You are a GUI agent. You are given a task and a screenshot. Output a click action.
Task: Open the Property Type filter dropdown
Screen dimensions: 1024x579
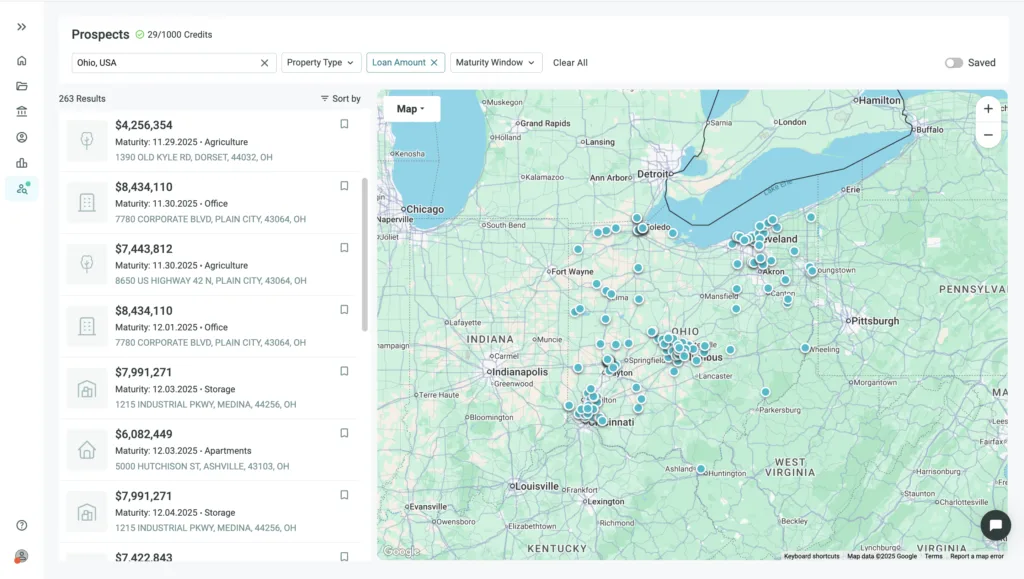(x=320, y=62)
